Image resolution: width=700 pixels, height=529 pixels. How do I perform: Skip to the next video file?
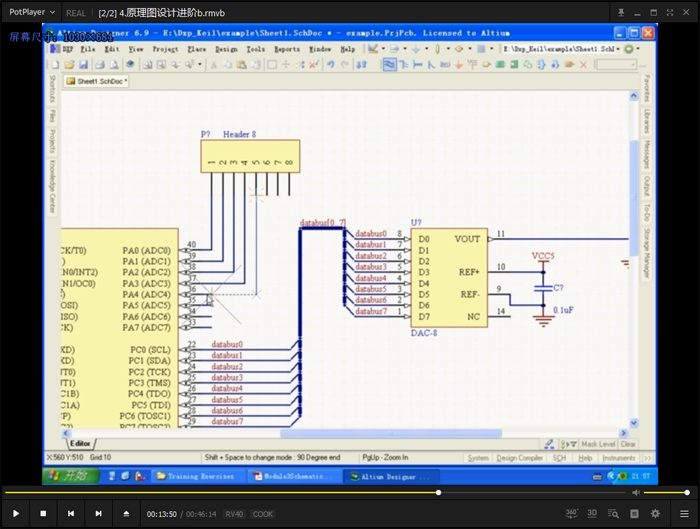click(x=98, y=513)
